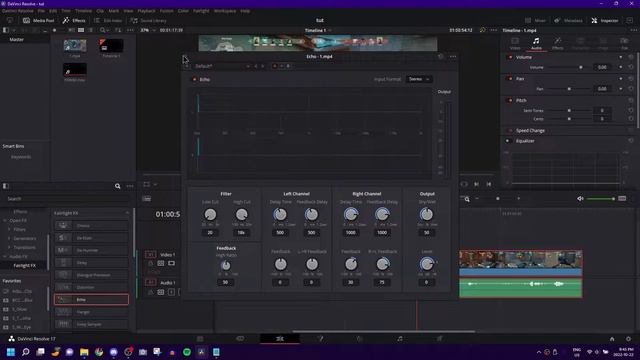640x360 pixels.
Task: Select the Chorus effect in Fairlight FX
Action: click(91, 225)
